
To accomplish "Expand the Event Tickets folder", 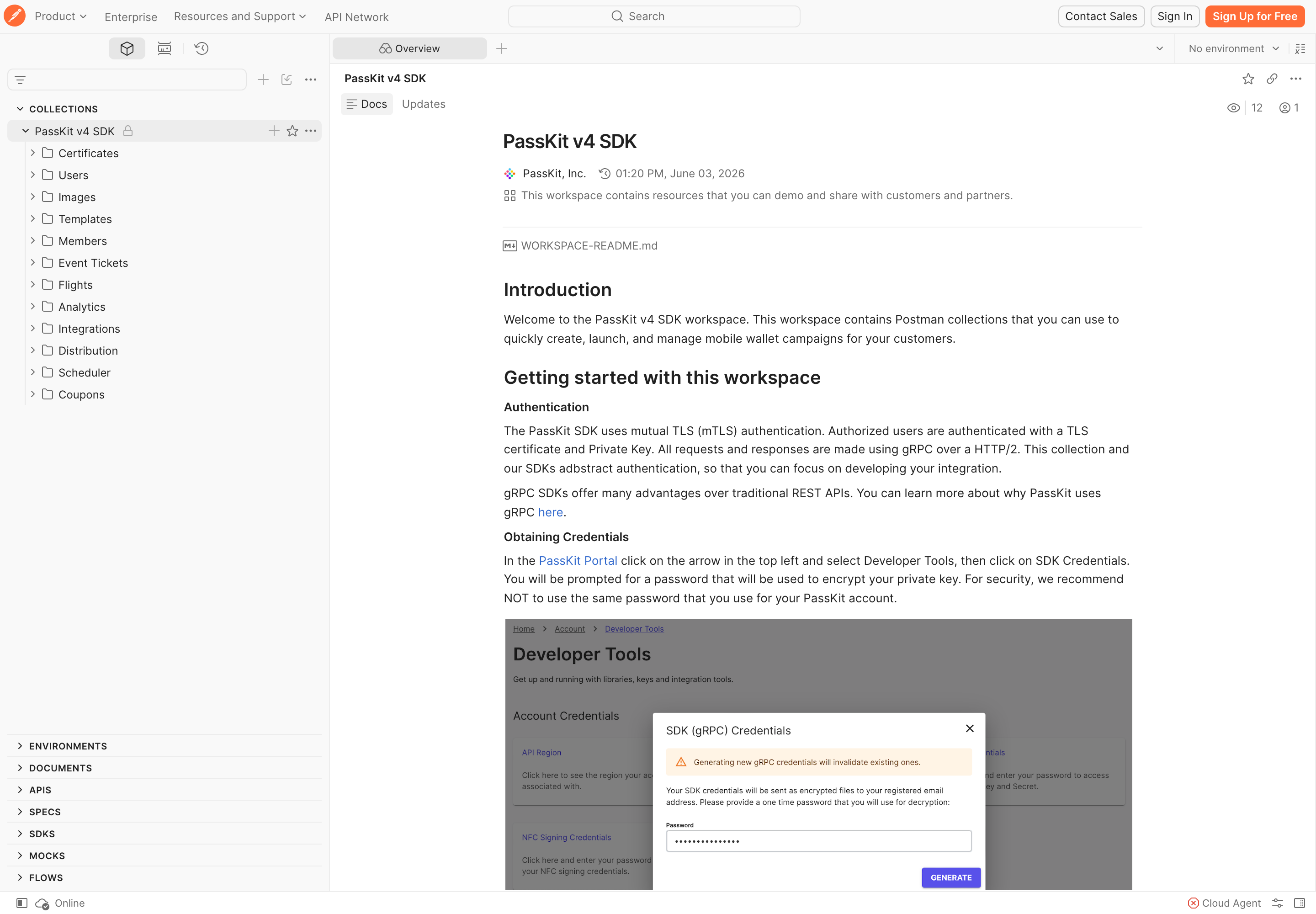I will 32,262.
